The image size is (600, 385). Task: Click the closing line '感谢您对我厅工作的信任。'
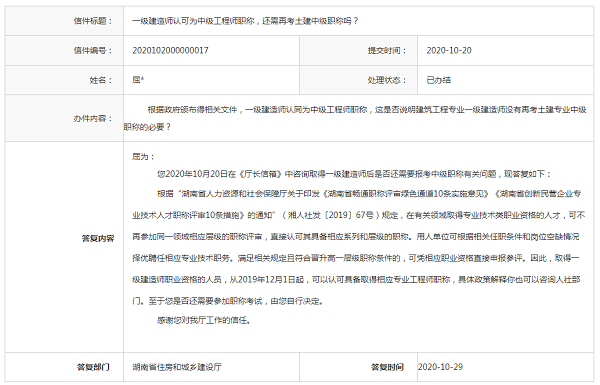[204, 320]
